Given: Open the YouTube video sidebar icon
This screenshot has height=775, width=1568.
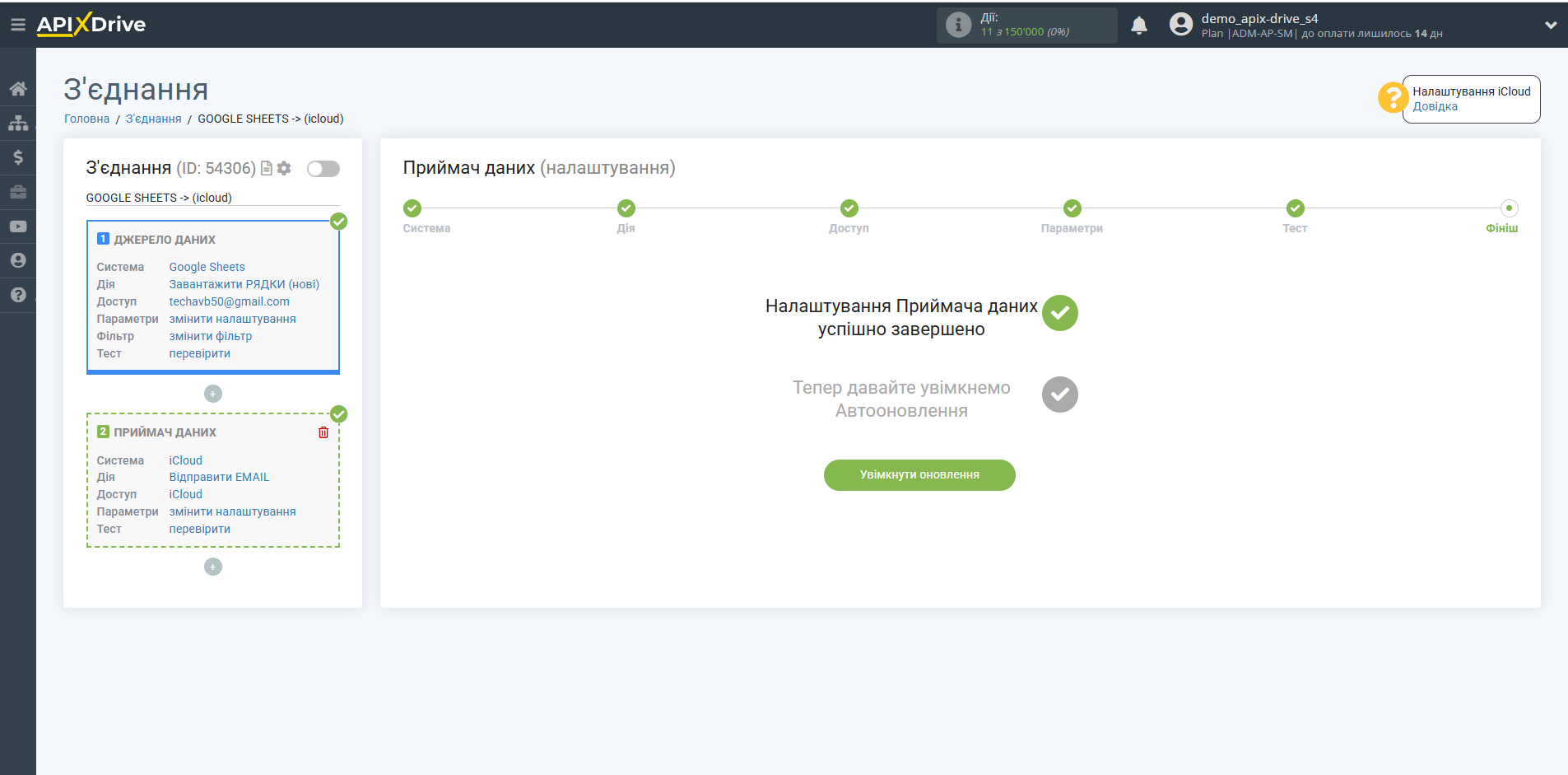Looking at the screenshot, I should [x=18, y=226].
